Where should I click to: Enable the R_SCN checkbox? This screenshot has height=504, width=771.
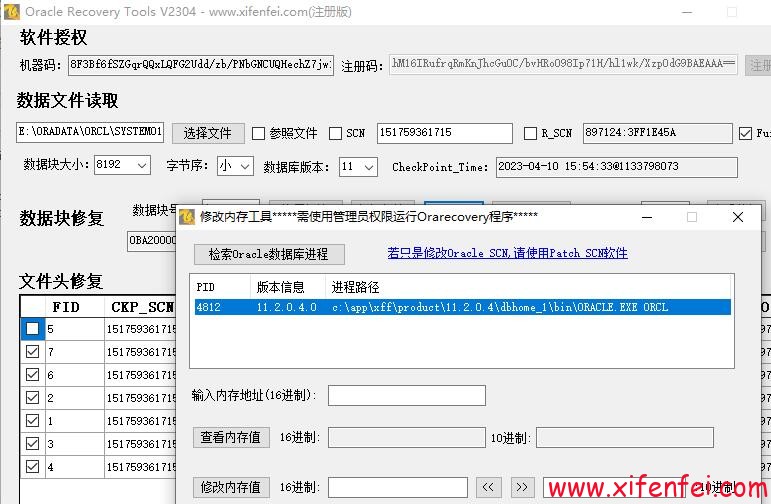point(530,133)
